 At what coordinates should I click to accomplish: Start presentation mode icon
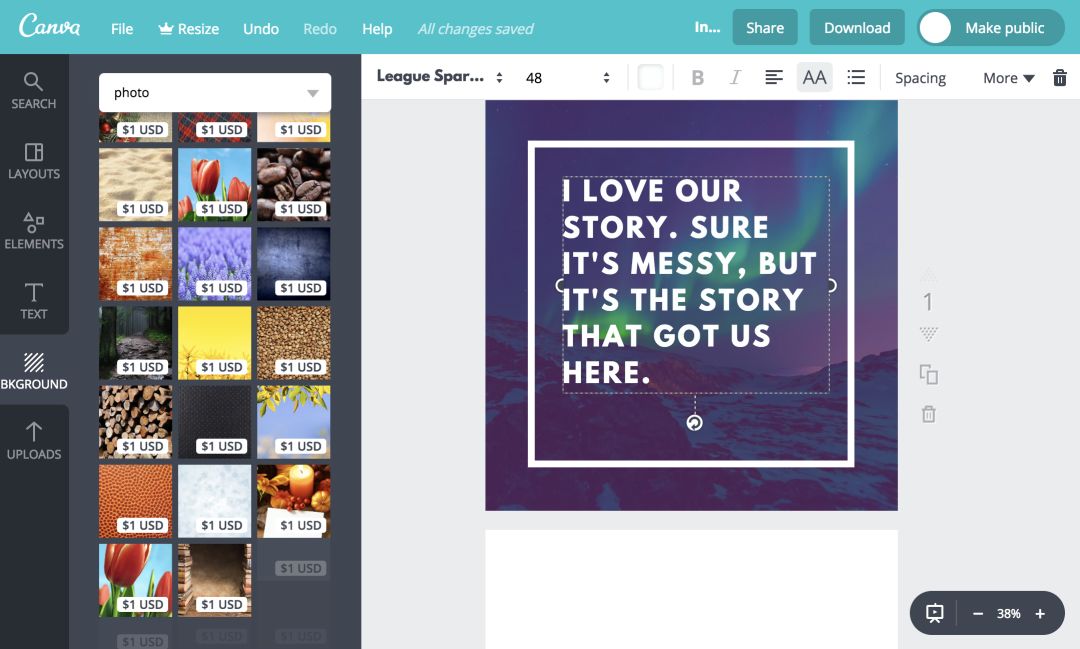click(935, 613)
